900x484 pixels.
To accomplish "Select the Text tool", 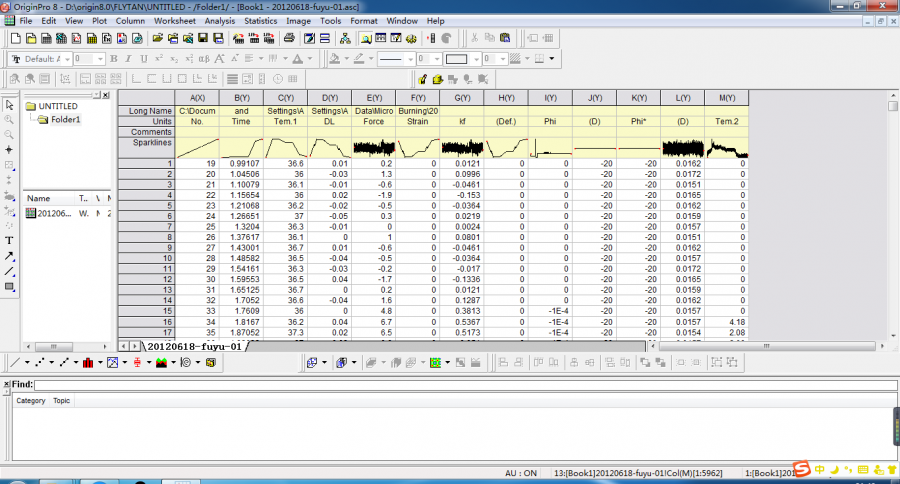I will (x=9, y=240).
